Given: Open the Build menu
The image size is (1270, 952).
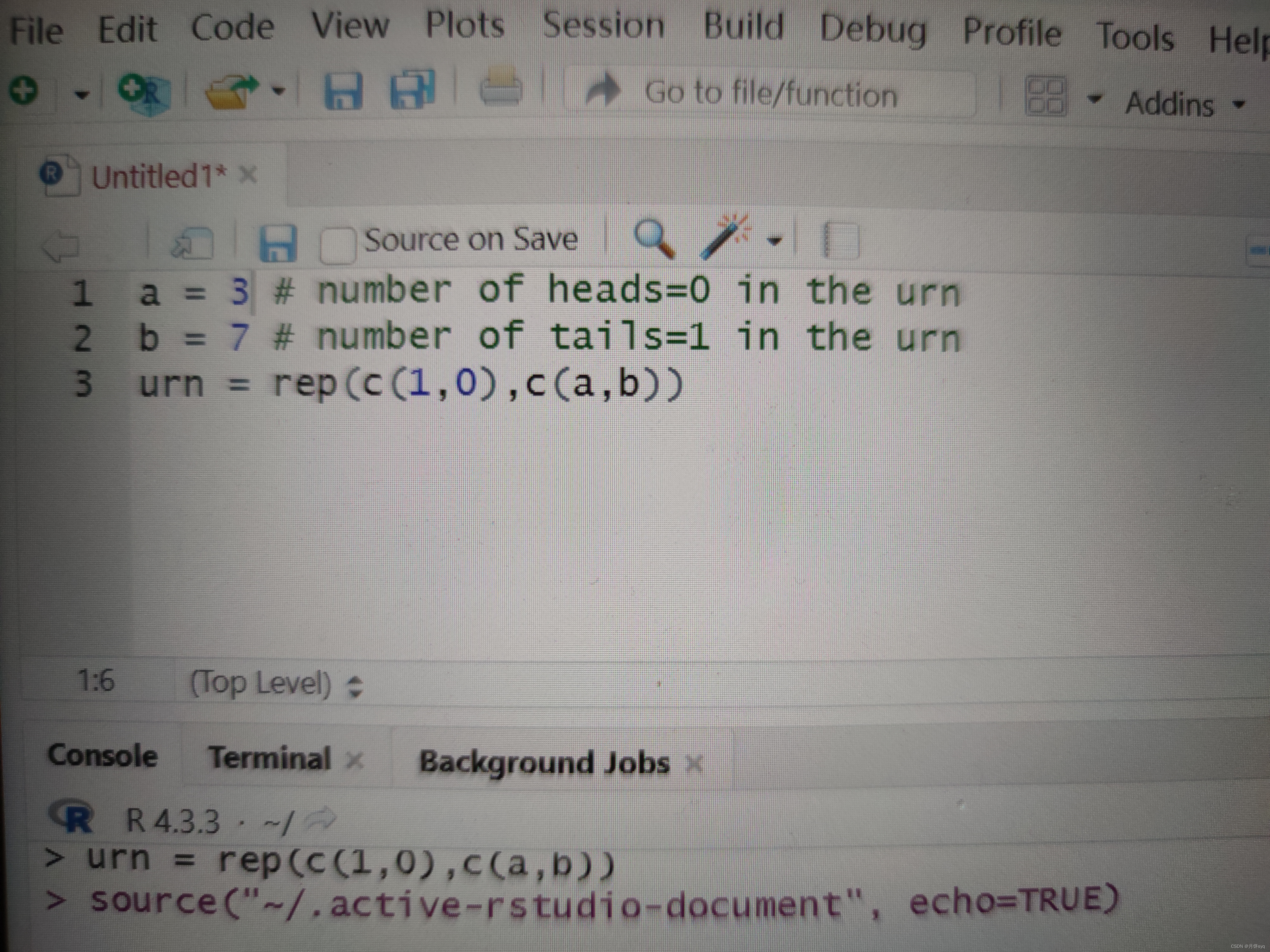Looking at the screenshot, I should click(x=744, y=26).
